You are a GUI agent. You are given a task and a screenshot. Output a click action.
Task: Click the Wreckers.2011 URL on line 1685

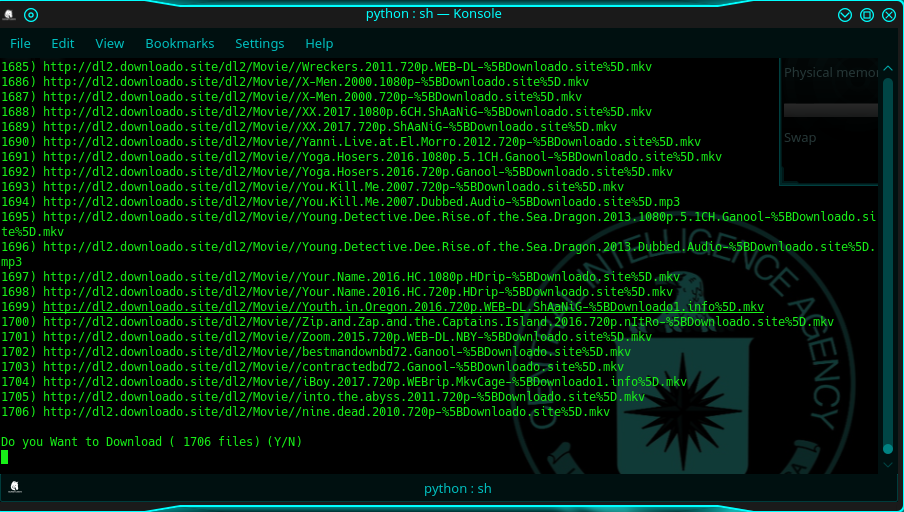tap(347, 67)
